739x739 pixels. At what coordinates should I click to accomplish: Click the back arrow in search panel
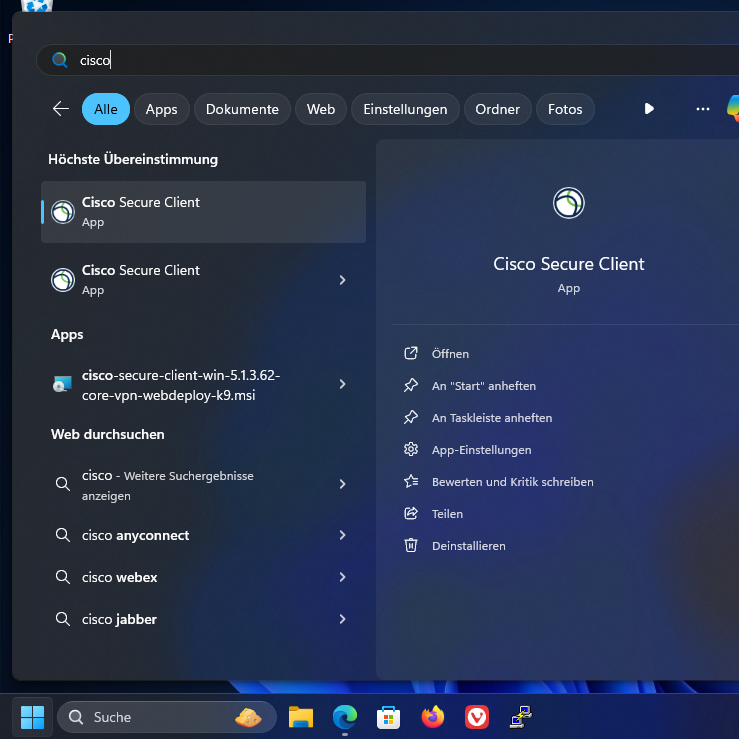tap(61, 109)
